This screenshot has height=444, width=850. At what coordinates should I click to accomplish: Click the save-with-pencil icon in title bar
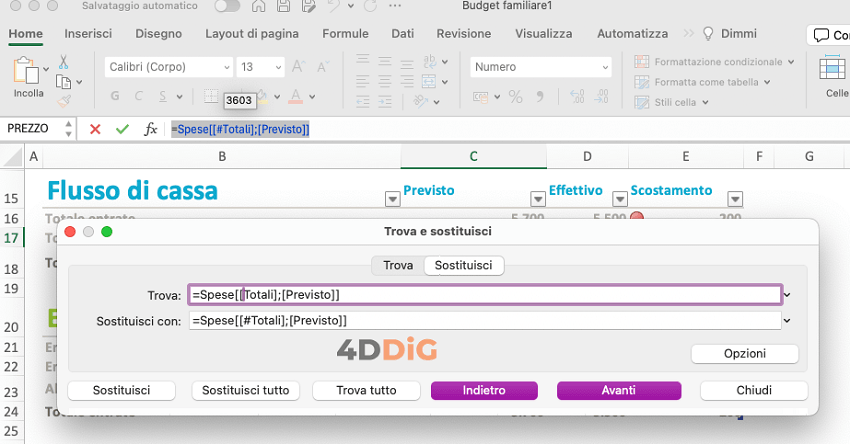(308, 6)
